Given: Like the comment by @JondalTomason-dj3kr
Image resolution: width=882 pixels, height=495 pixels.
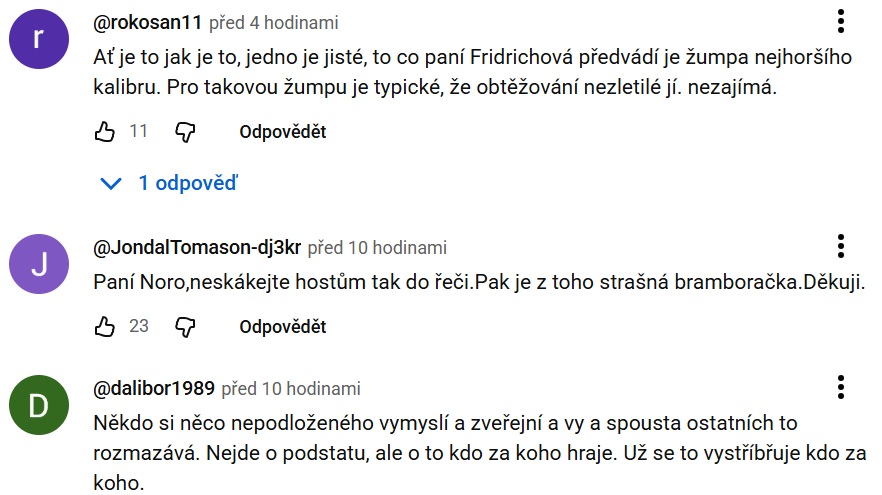Looking at the screenshot, I should pyautogui.click(x=105, y=327).
